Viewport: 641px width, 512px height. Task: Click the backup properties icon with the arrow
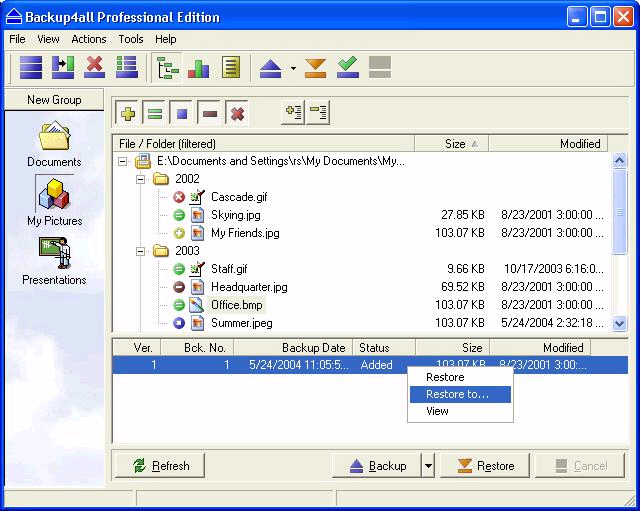click(63, 67)
